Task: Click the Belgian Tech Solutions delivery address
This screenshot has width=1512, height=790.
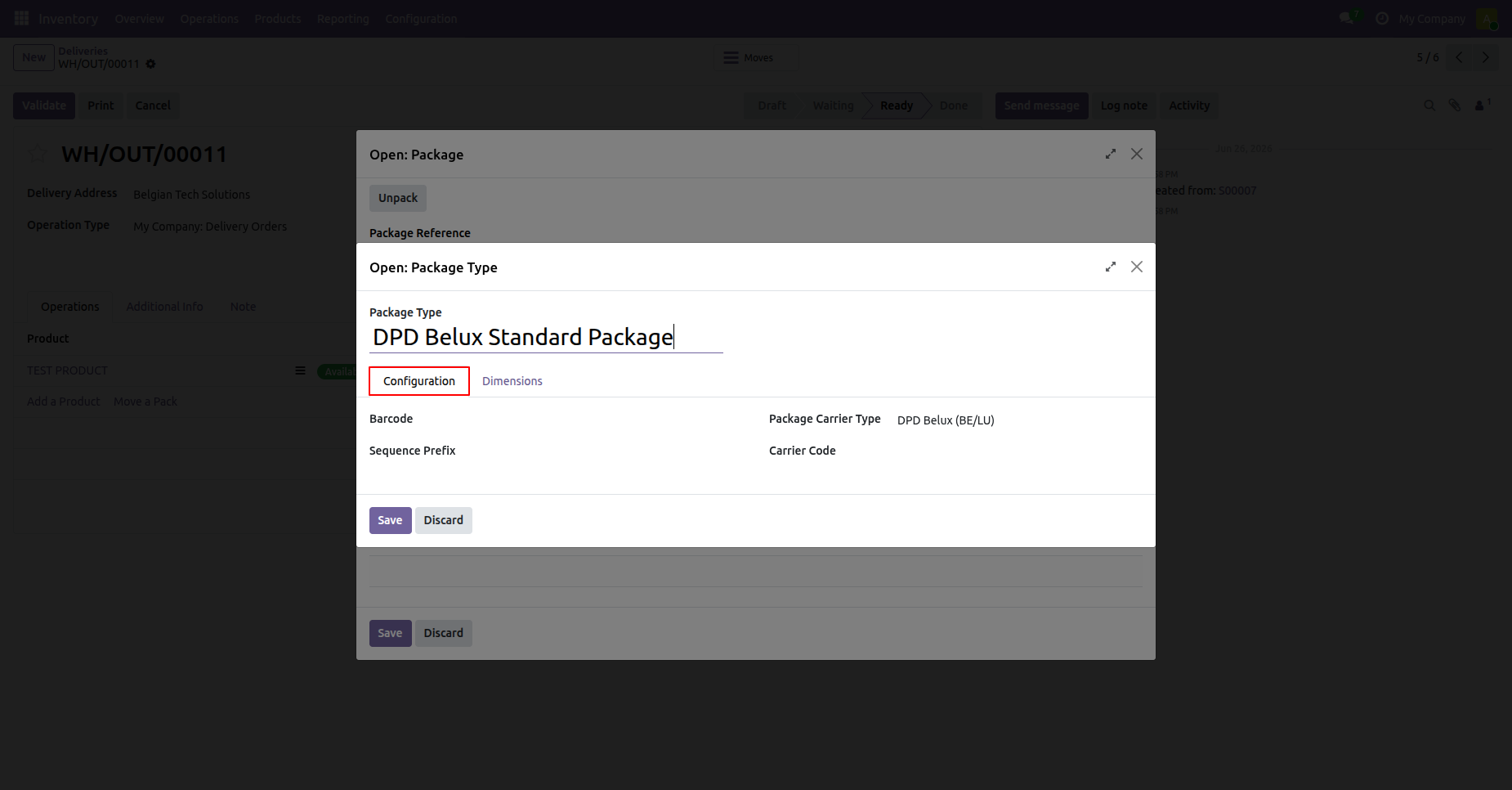Action: pos(191,195)
